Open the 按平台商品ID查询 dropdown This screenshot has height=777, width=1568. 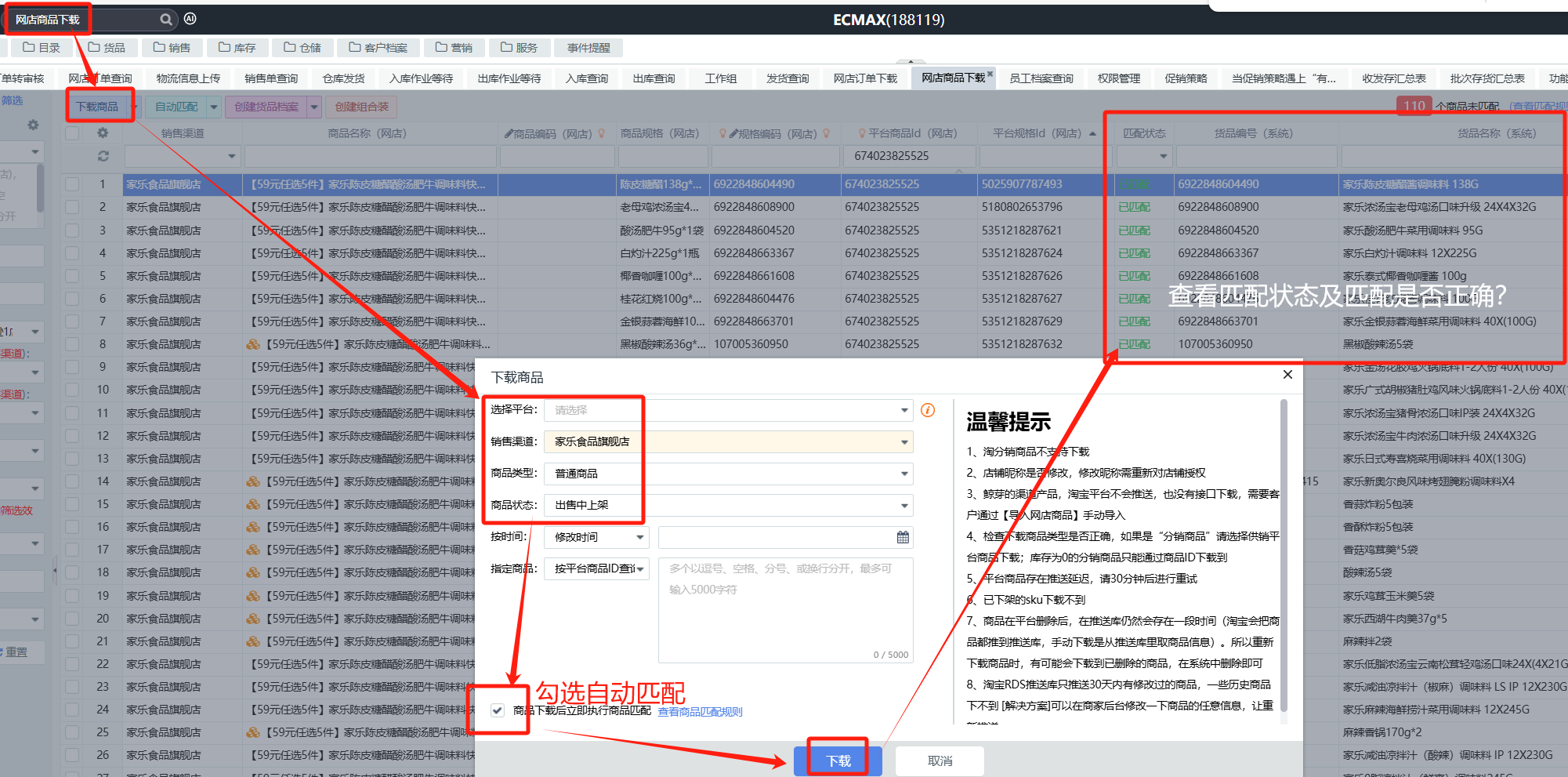tap(597, 568)
